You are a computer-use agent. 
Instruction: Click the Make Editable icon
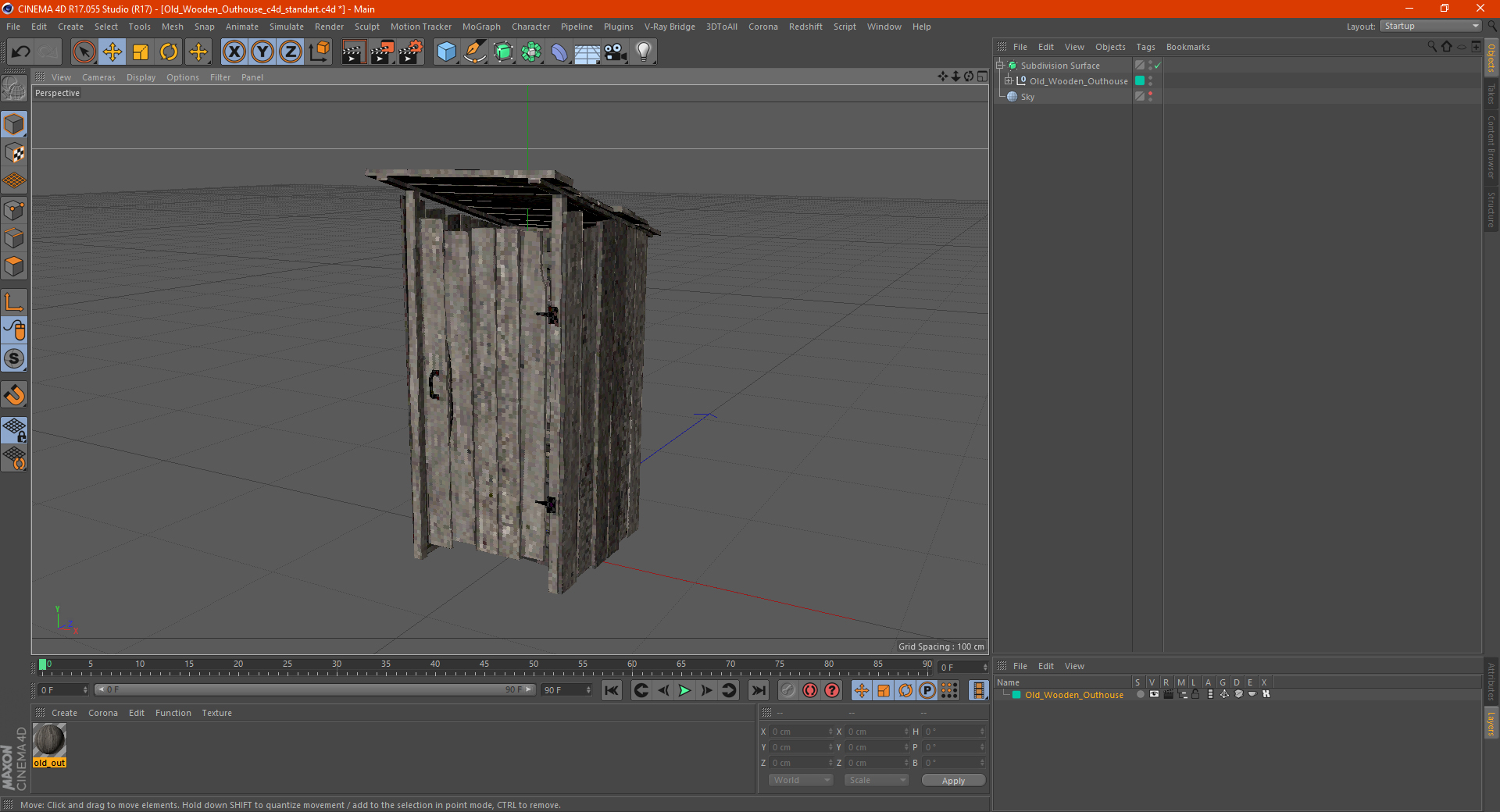pos(14,89)
